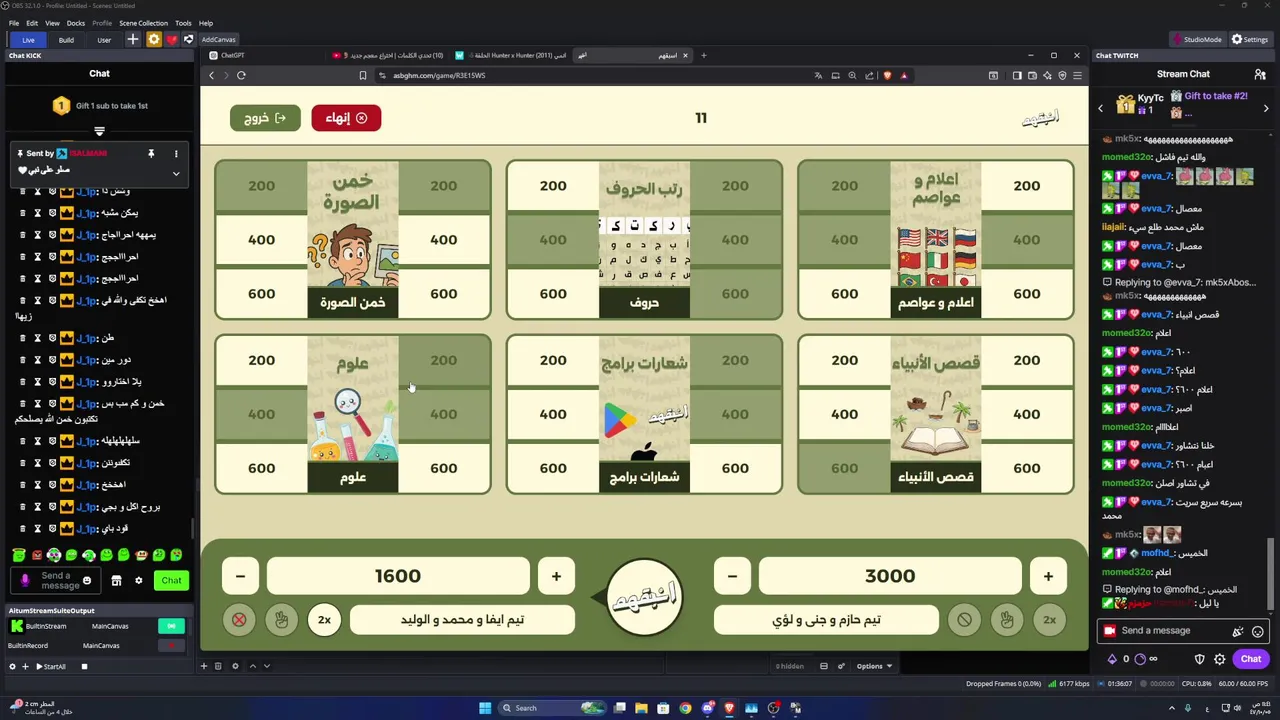1280x720 pixels.
Task: Open the emoji picker in Kick chat
Action: [x=87, y=581]
